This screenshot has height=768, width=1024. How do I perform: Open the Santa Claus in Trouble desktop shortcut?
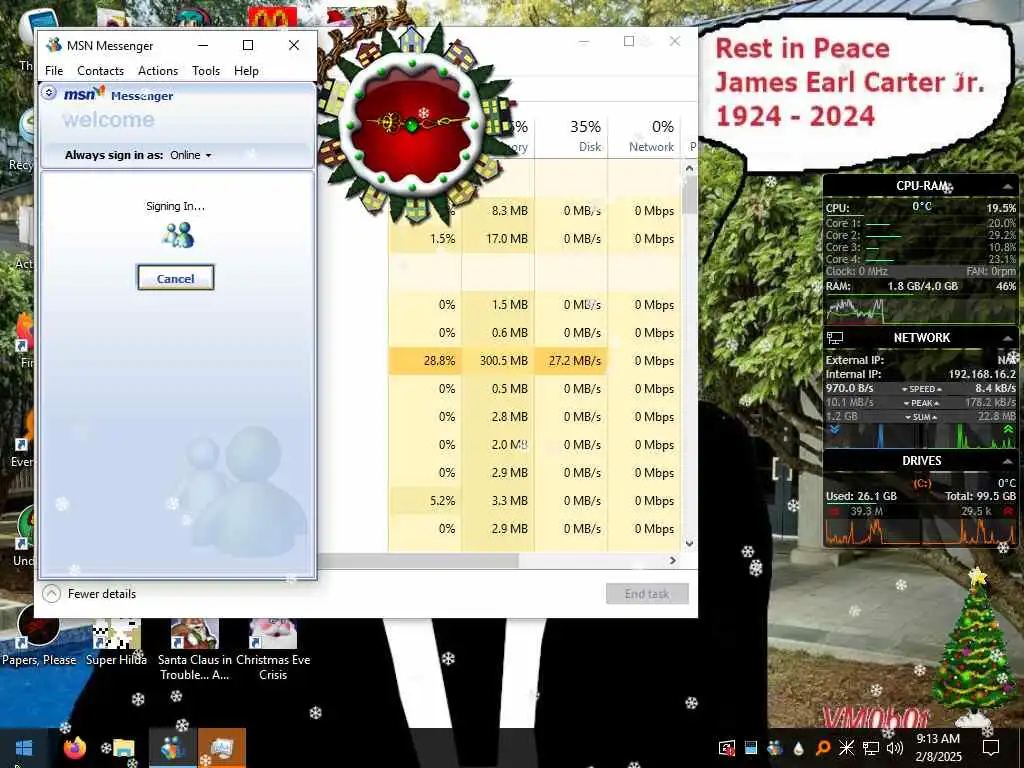click(195, 650)
